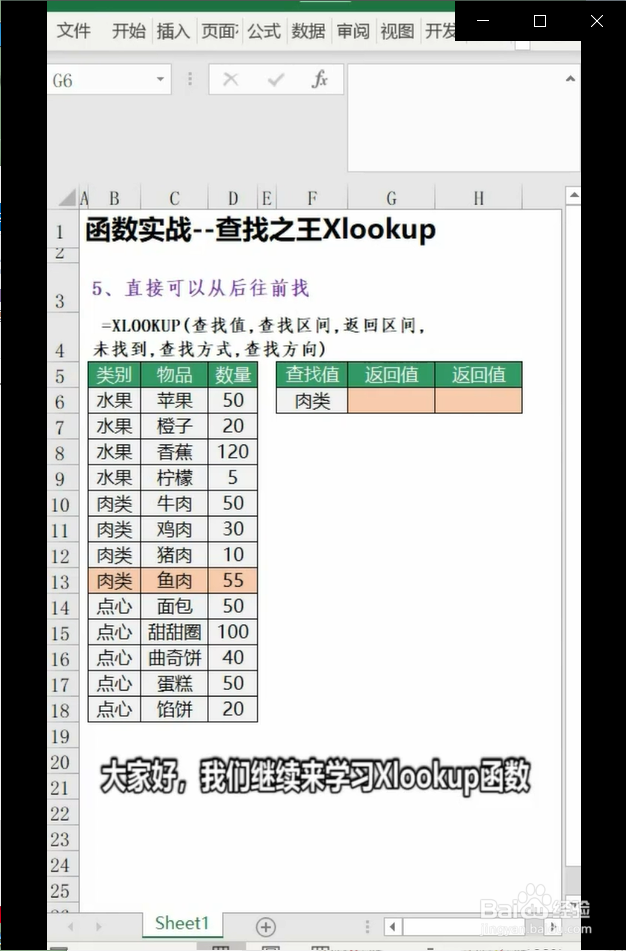
Task: Click the 蛋糕 cell
Action: (174, 684)
